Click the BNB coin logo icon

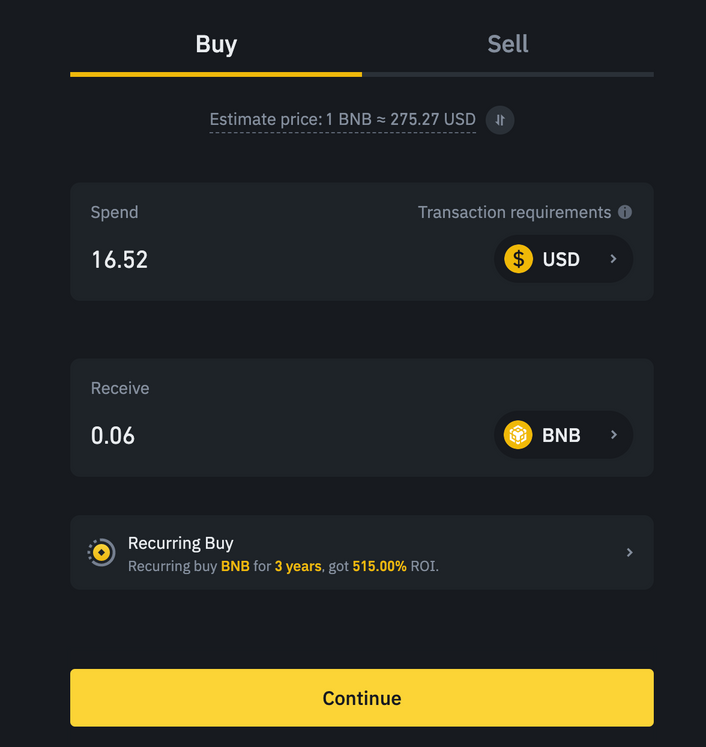[x=518, y=435]
